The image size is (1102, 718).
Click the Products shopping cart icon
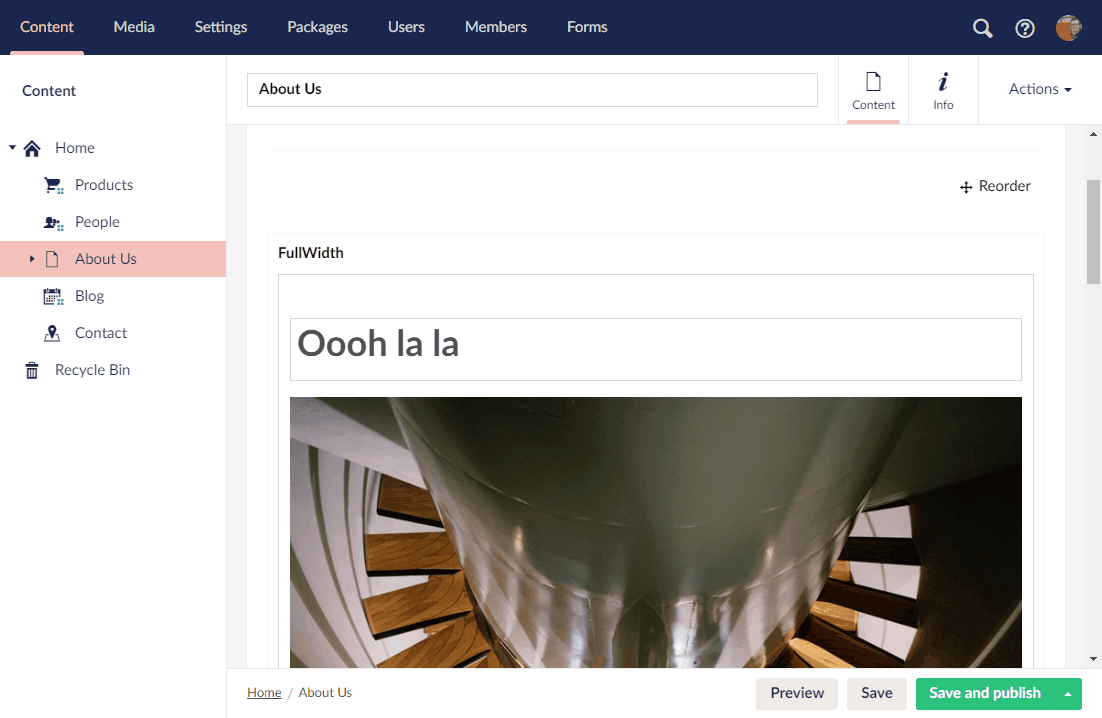point(53,185)
